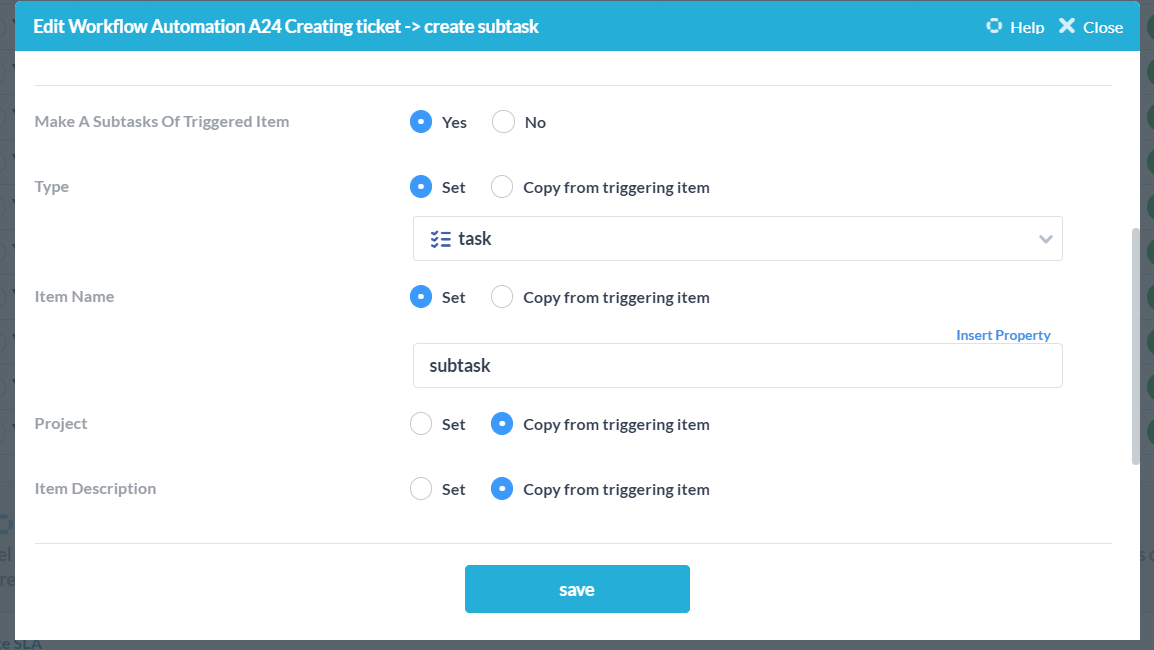The image size is (1154, 650).
Task: Click the X icon to dismiss the dialog
Action: point(1064,26)
